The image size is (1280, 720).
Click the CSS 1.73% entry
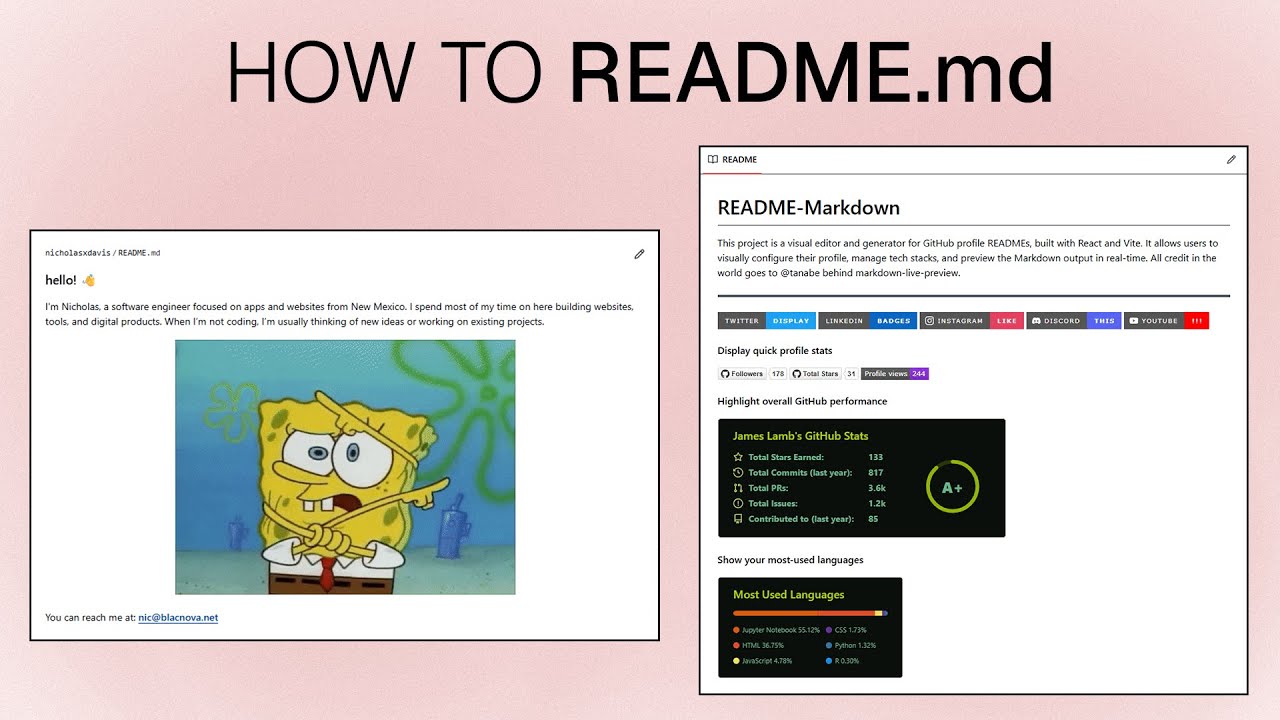[846, 631]
